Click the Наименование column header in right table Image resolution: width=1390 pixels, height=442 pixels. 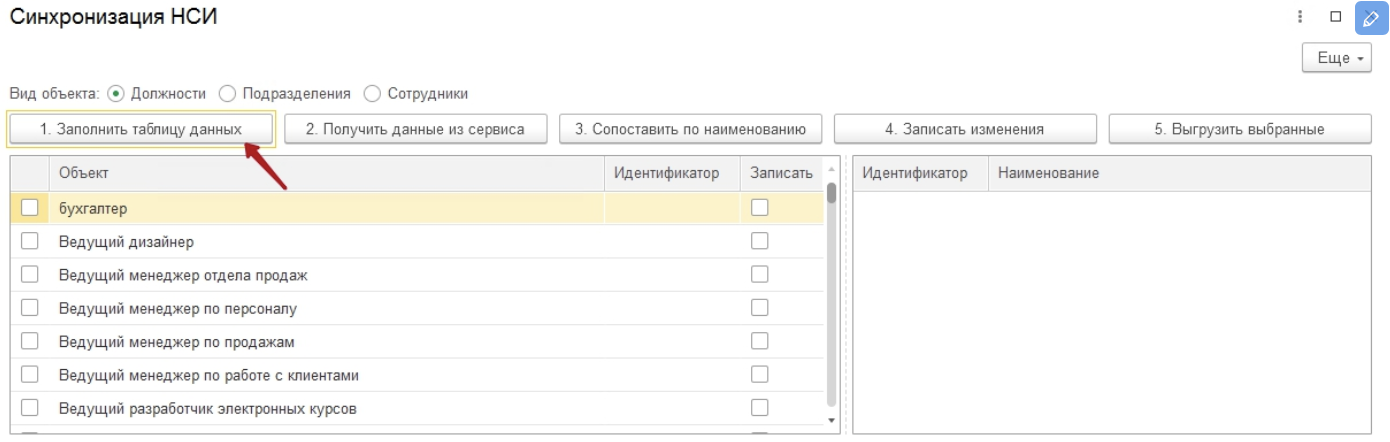click(x=1180, y=173)
